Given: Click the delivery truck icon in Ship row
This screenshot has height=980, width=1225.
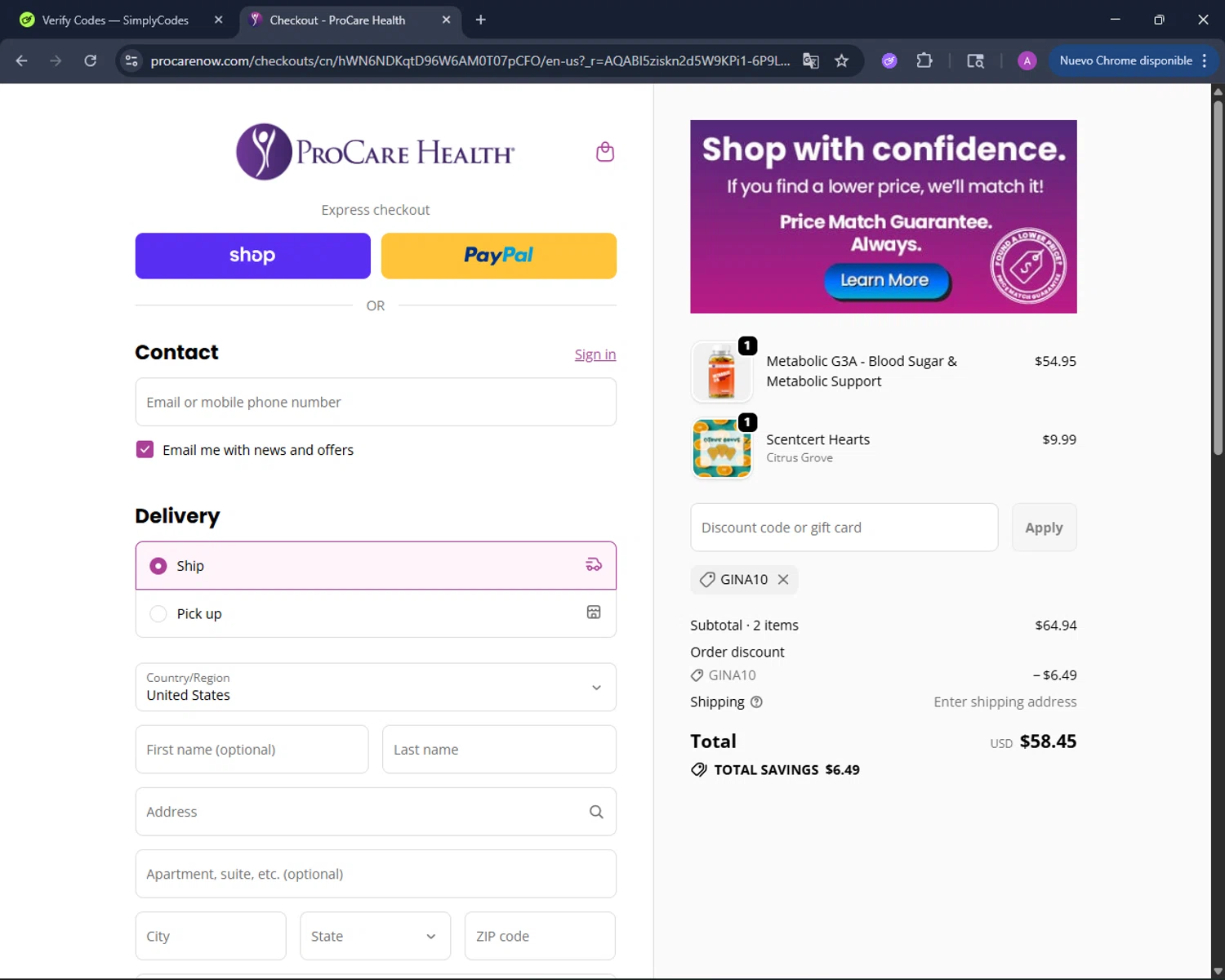Looking at the screenshot, I should pyautogui.click(x=594, y=564).
